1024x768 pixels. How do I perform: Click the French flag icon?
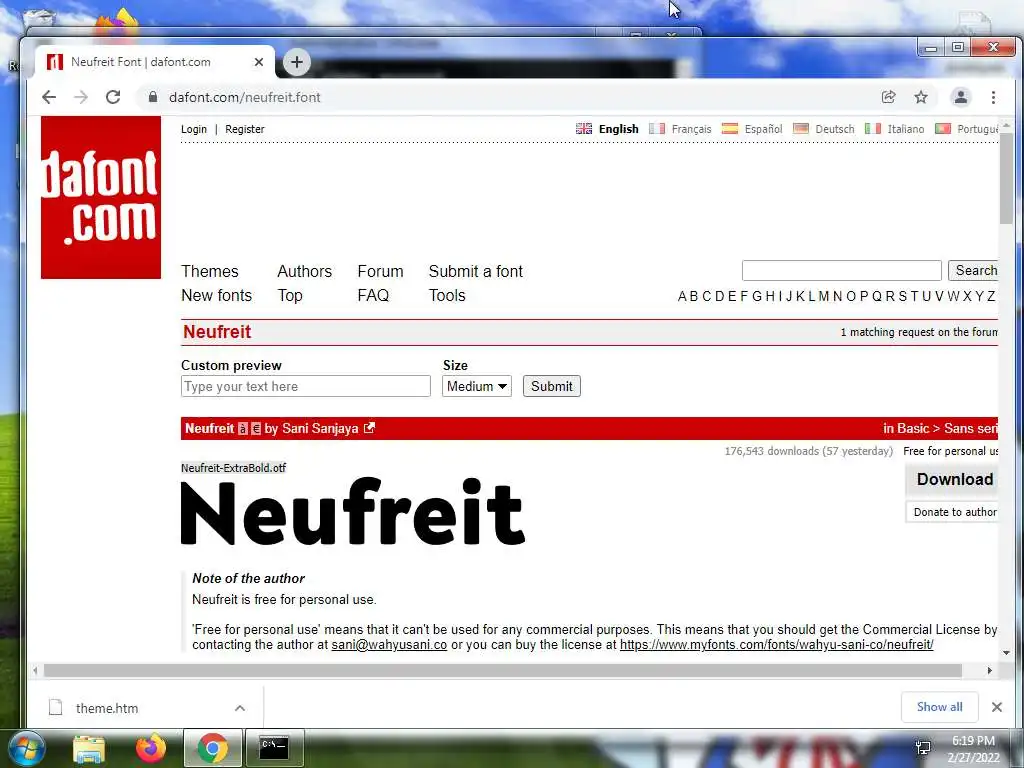click(x=657, y=129)
